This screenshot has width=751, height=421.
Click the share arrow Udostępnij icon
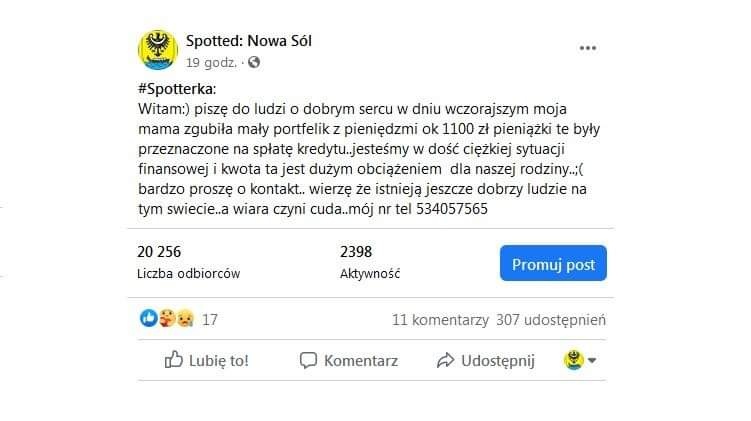tap(445, 360)
